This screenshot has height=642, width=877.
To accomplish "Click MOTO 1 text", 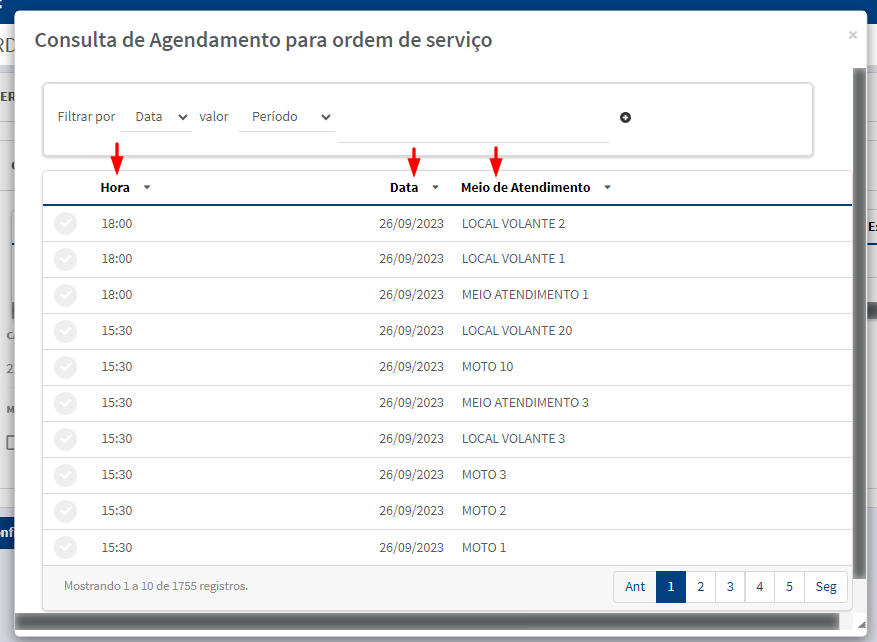I will point(484,547).
